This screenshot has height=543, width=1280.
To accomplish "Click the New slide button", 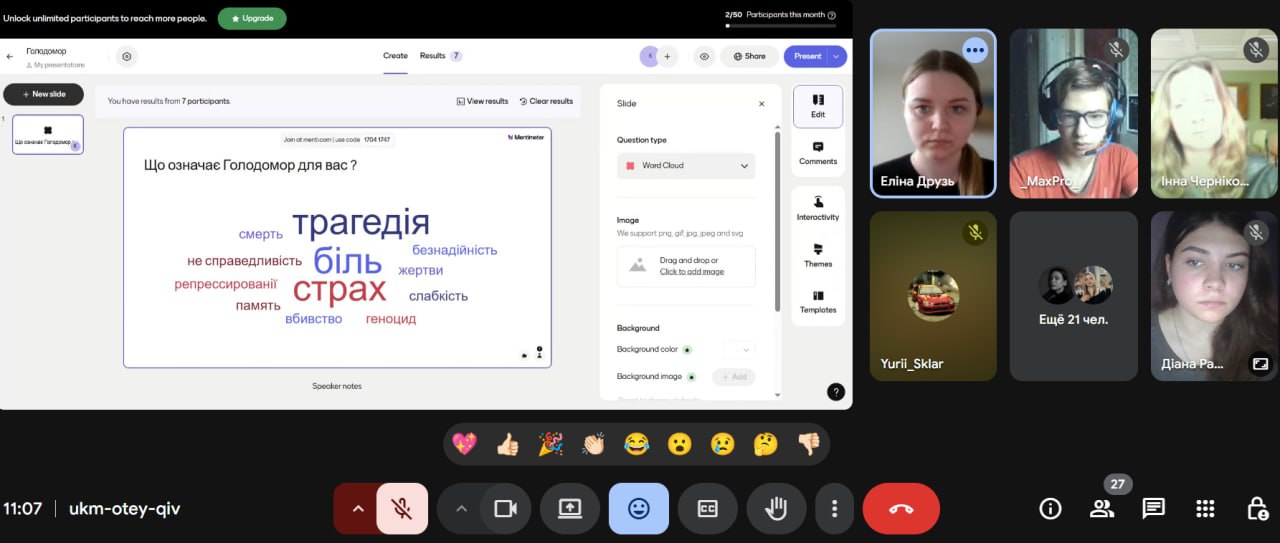I will 43,94.
